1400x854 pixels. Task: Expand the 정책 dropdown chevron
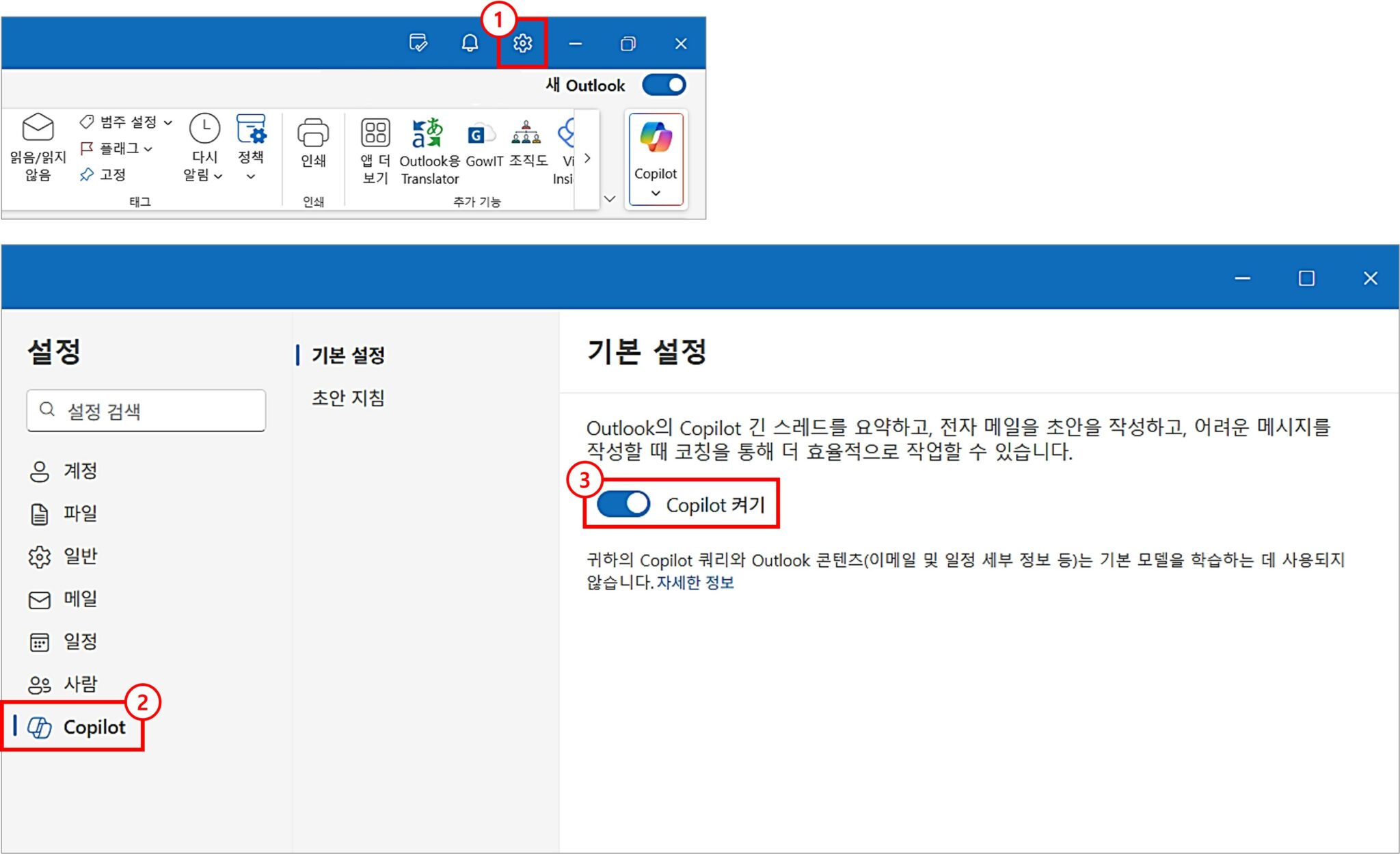(251, 177)
